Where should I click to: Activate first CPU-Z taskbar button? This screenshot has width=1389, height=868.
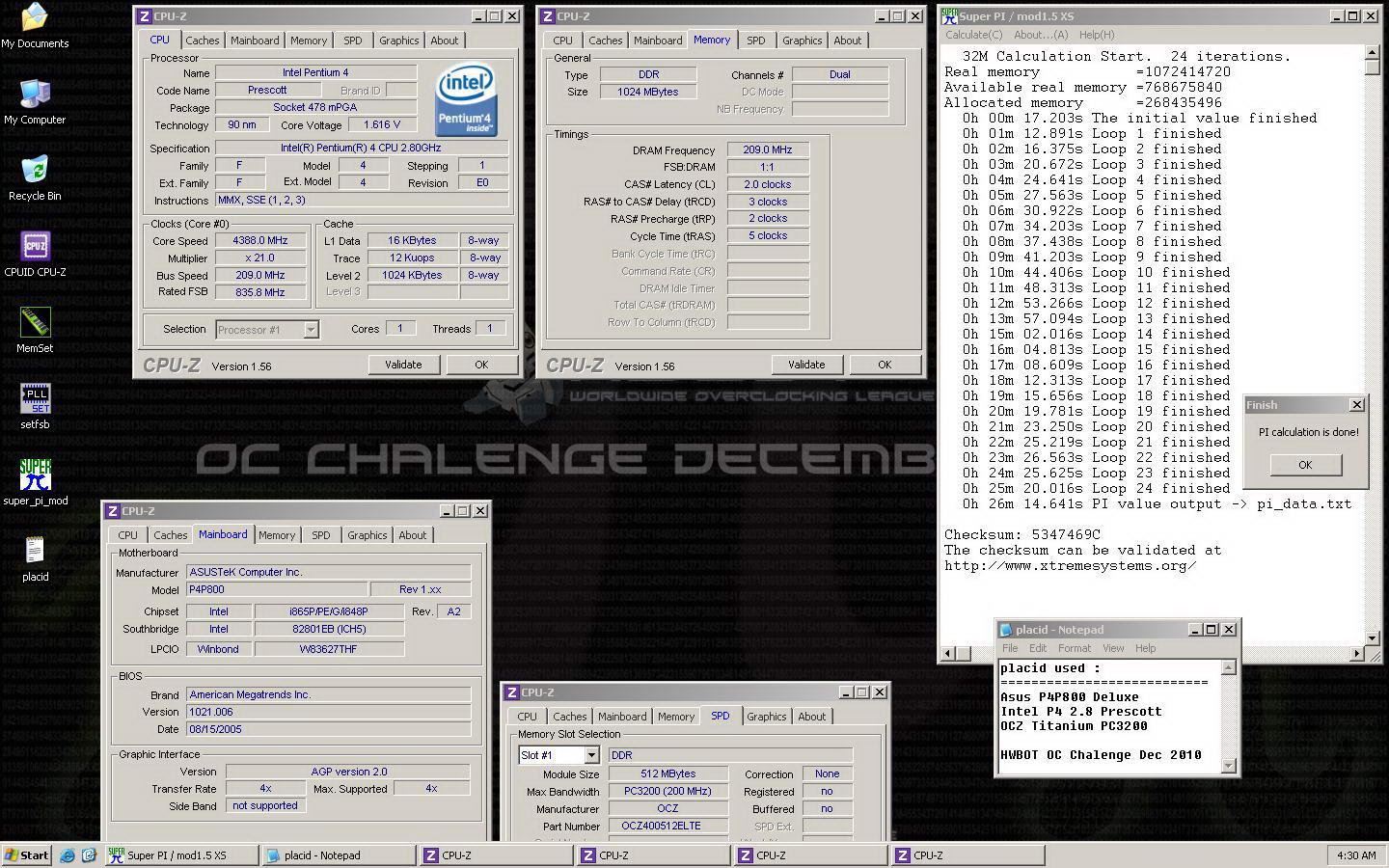point(495,855)
